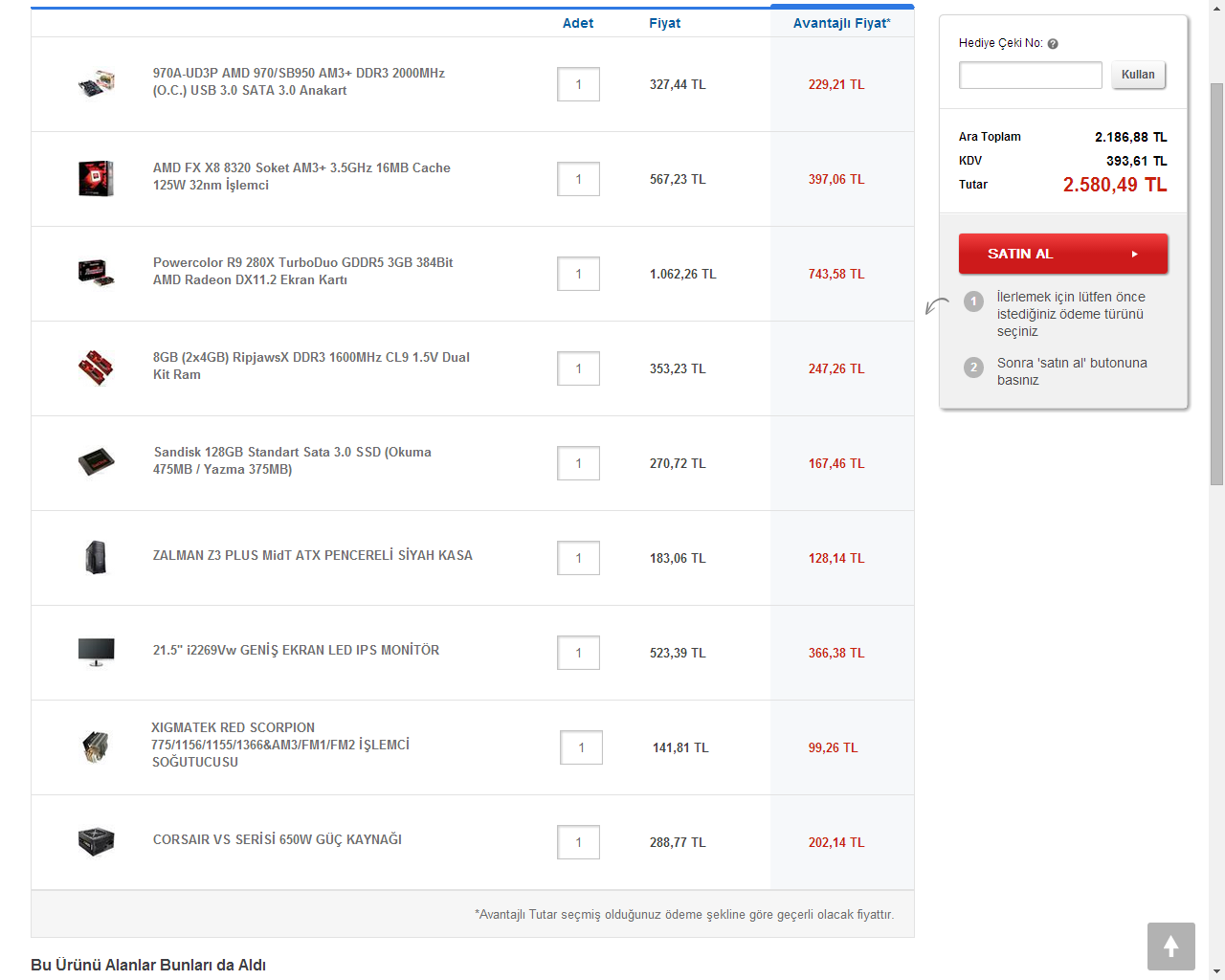Viewport: 1225px width, 980px height.
Task: Open the Zalman Z3 Plus case image
Action: 96,557
